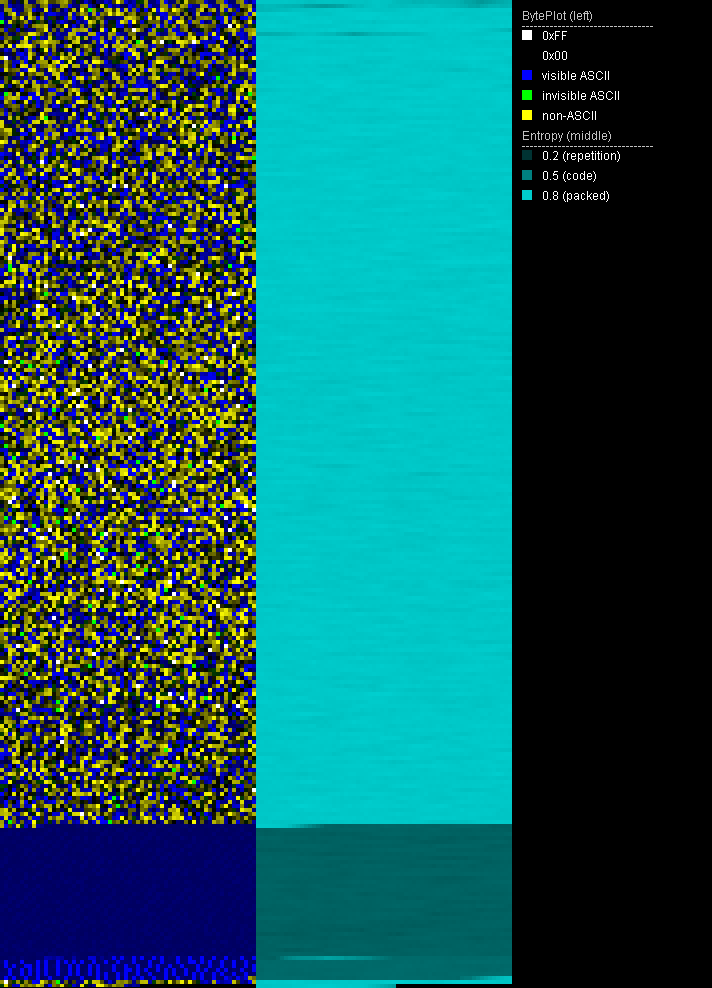Click the green invisible ASCII swatch
This screenshot has width=712, height=988.
coord(527,96)
